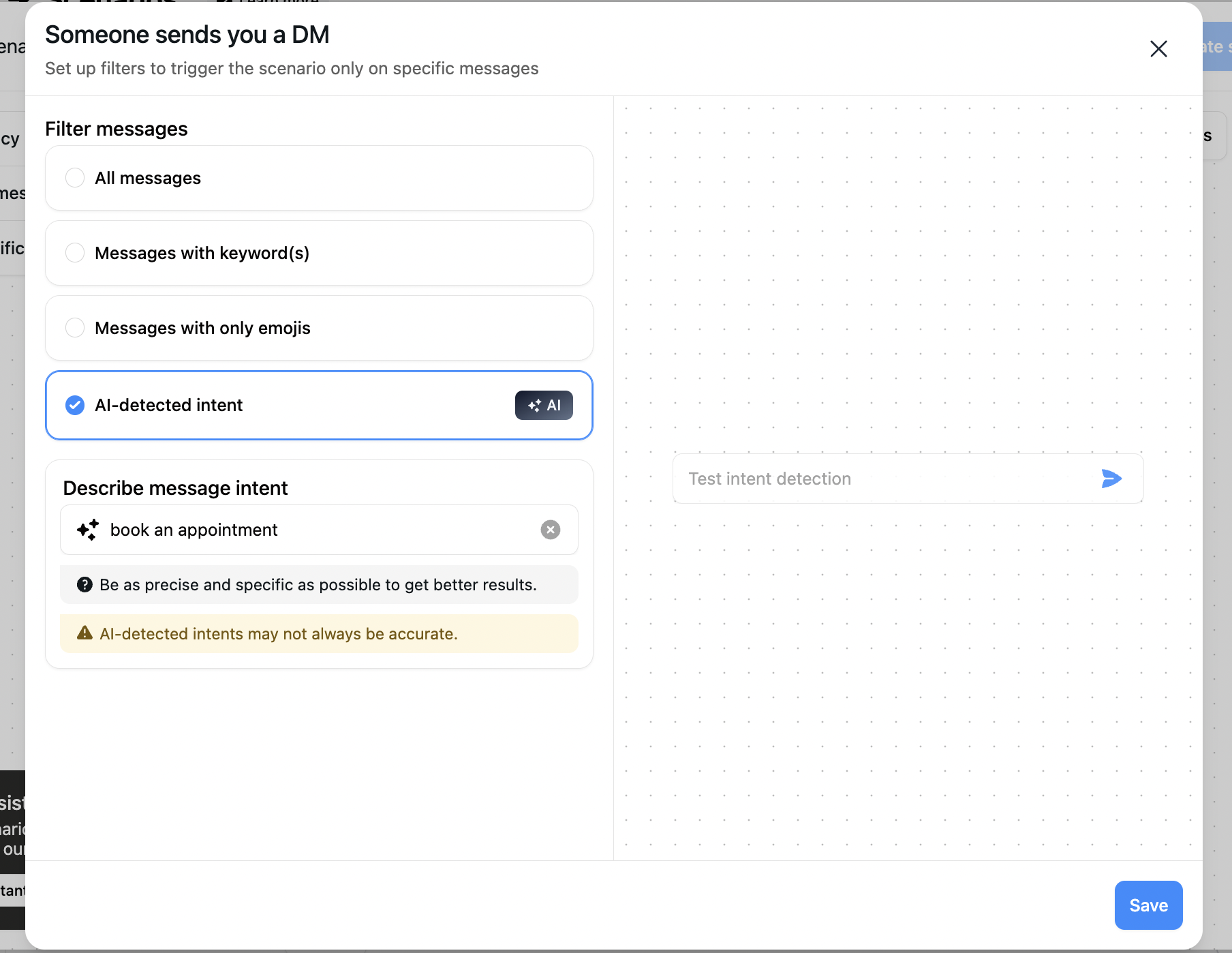
Task: Save the filter settings
Action: click(1148, 905)
